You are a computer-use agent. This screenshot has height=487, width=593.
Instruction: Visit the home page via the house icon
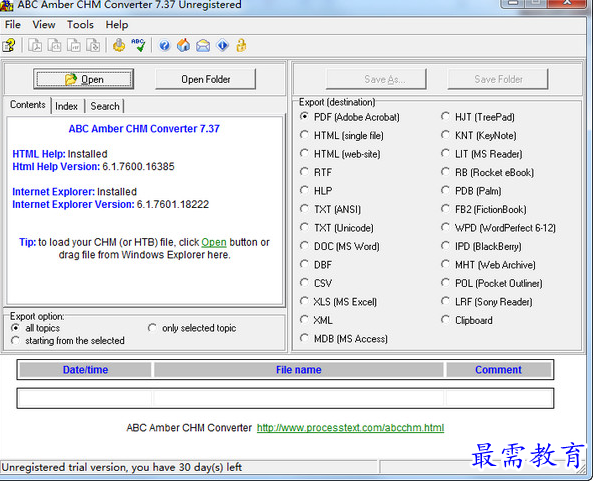[x=184, y=45]
